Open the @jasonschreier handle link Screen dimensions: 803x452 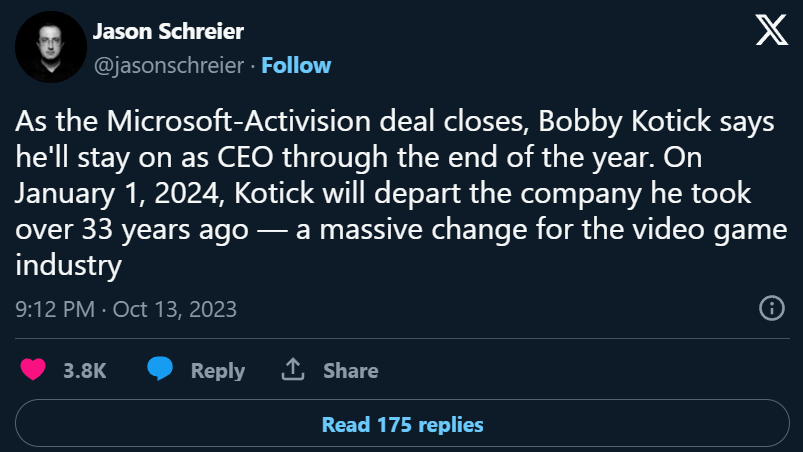pos(169,65)
